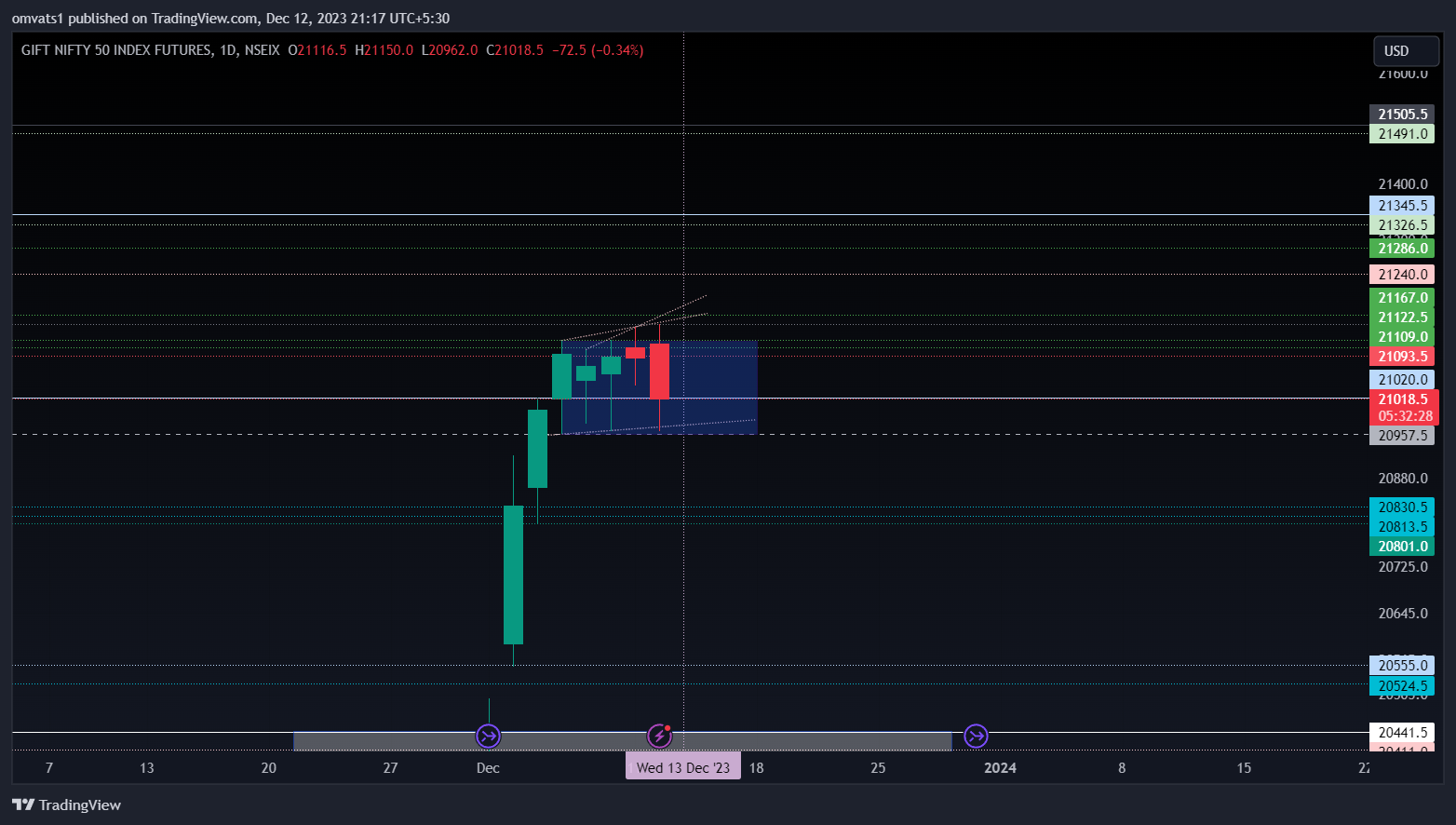Select the 21122.5 price label
This screenshot has height=825, width=1456.
(1402, 318)
